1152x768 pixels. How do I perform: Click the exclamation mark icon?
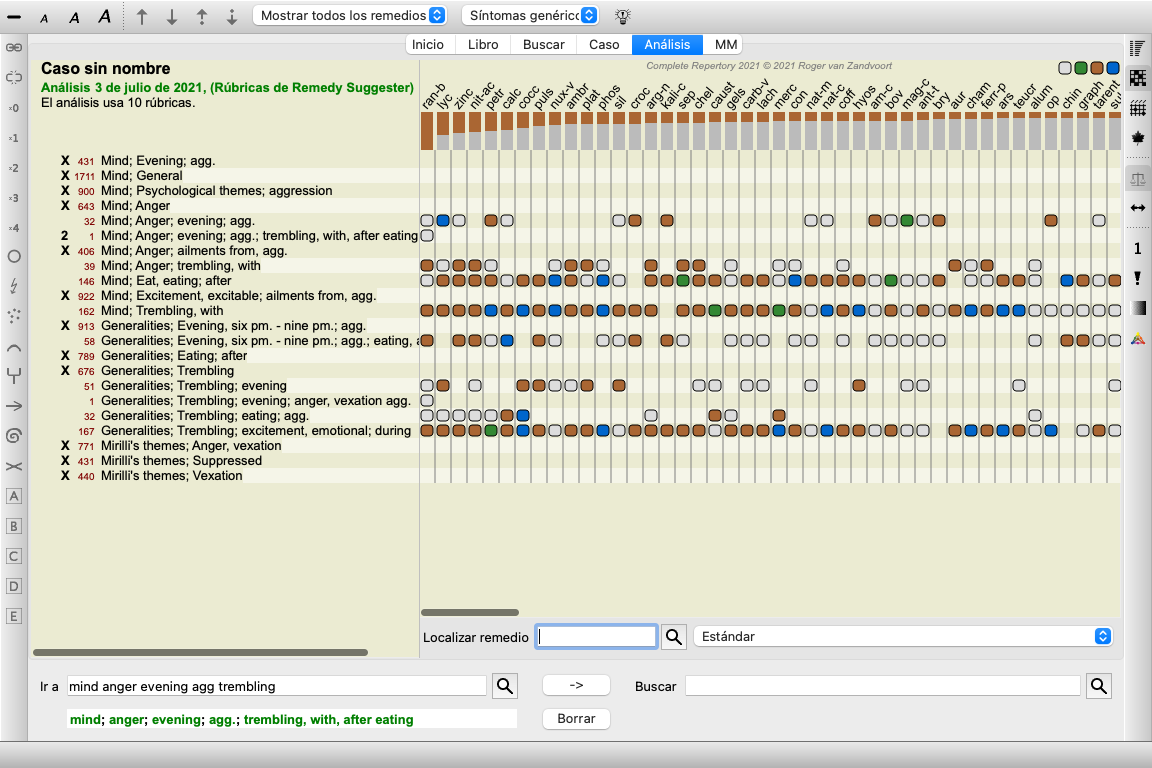pos(1137,278)
